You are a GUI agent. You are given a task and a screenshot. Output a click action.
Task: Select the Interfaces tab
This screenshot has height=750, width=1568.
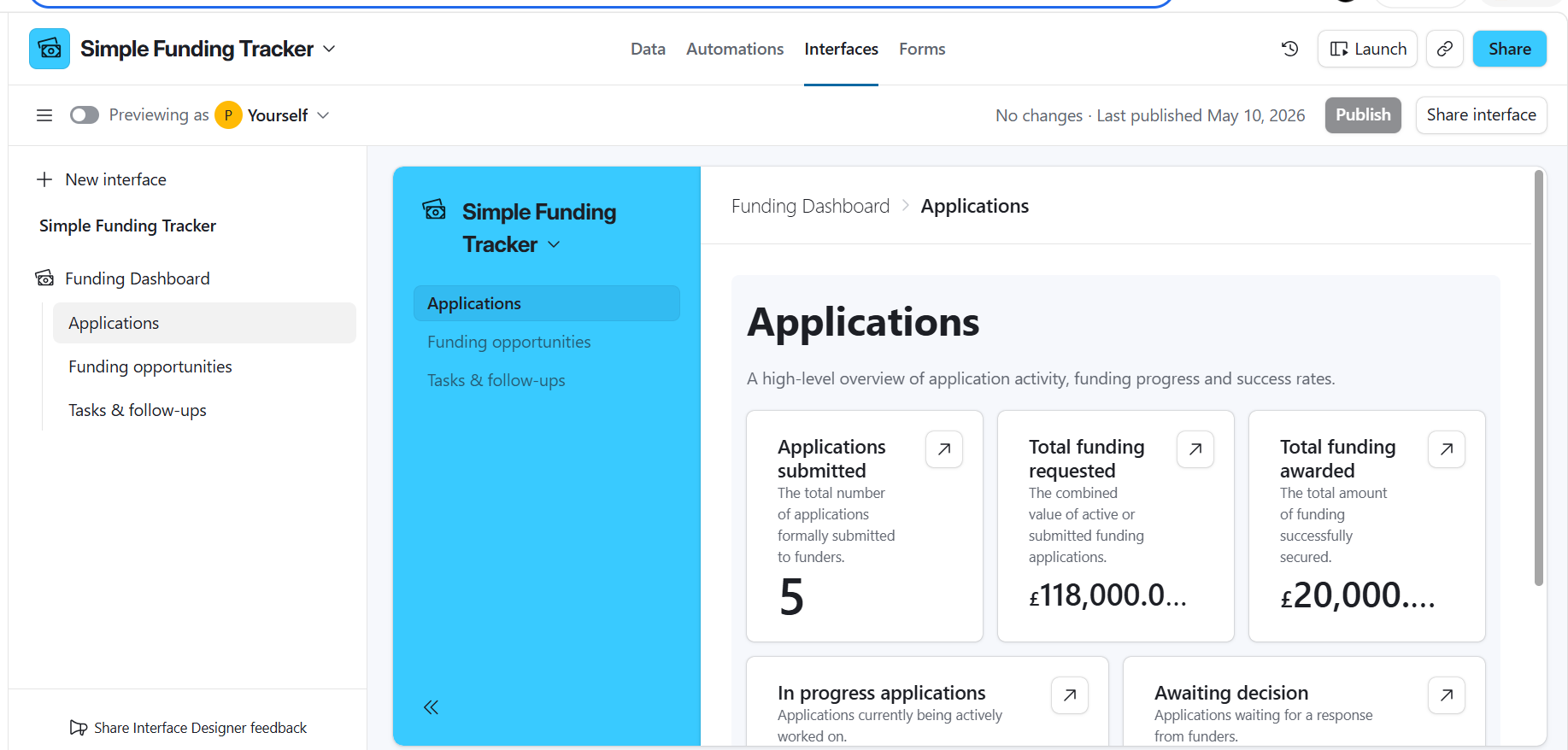click(841, 50)
